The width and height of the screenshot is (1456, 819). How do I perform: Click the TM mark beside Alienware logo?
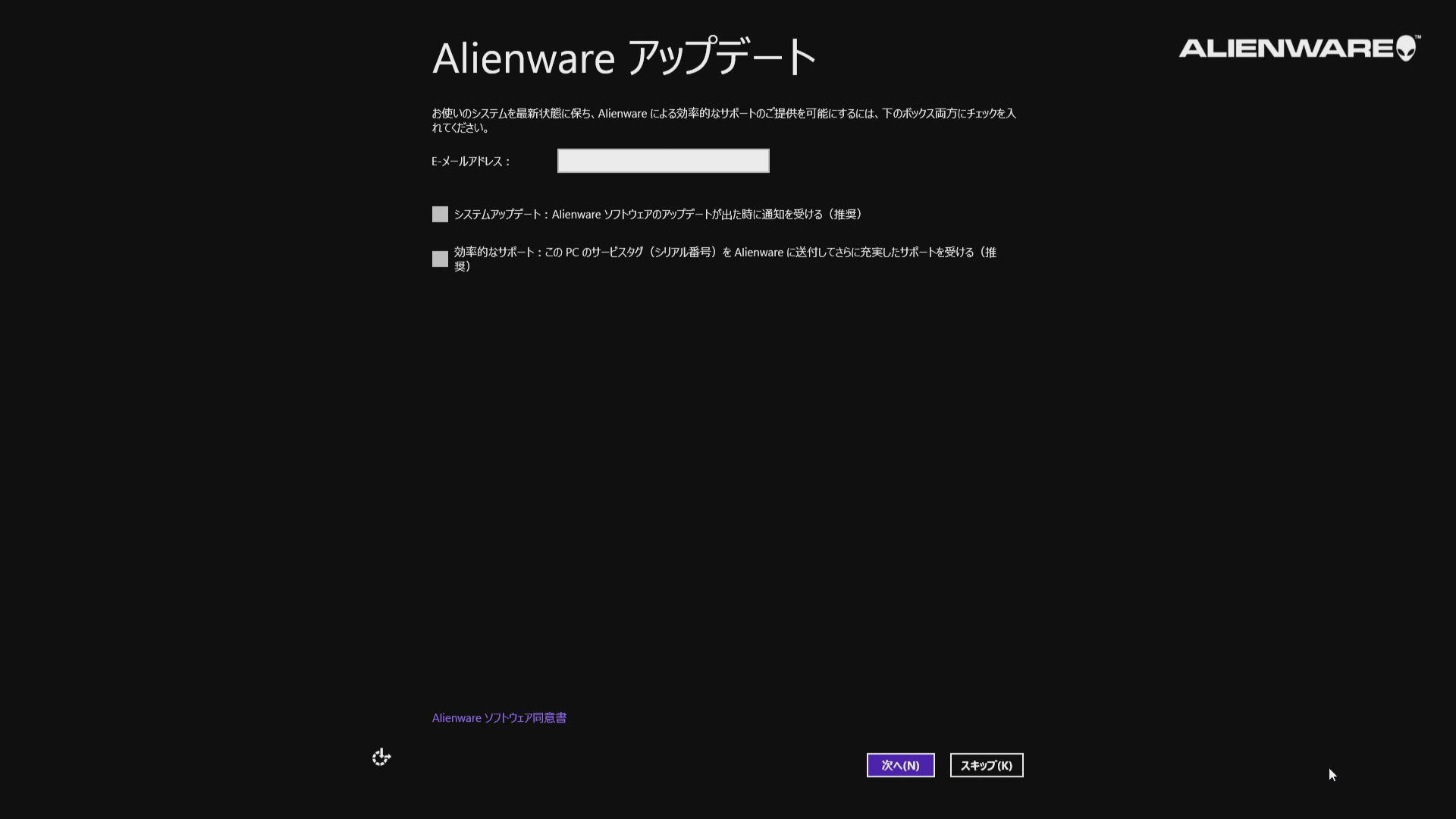(x=1417, y=37)
